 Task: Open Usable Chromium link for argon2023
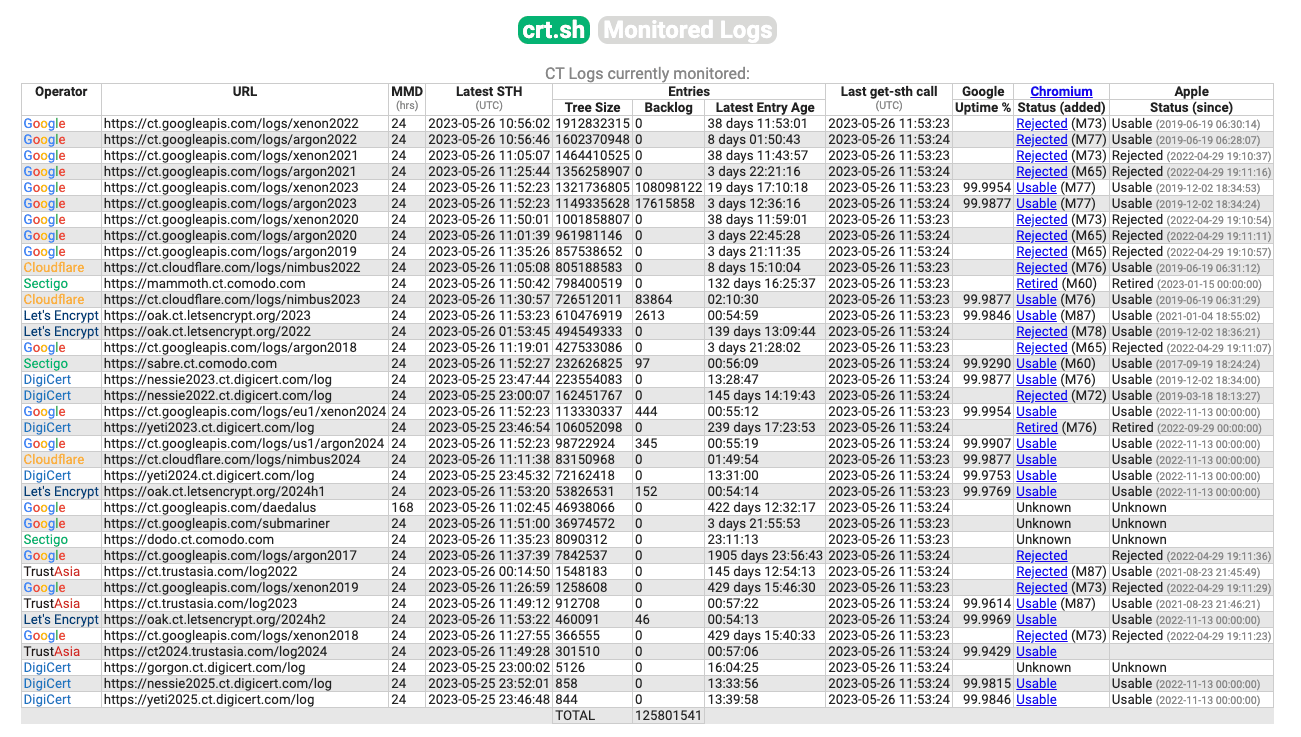pyautogui.click(x=1036, y=203)
